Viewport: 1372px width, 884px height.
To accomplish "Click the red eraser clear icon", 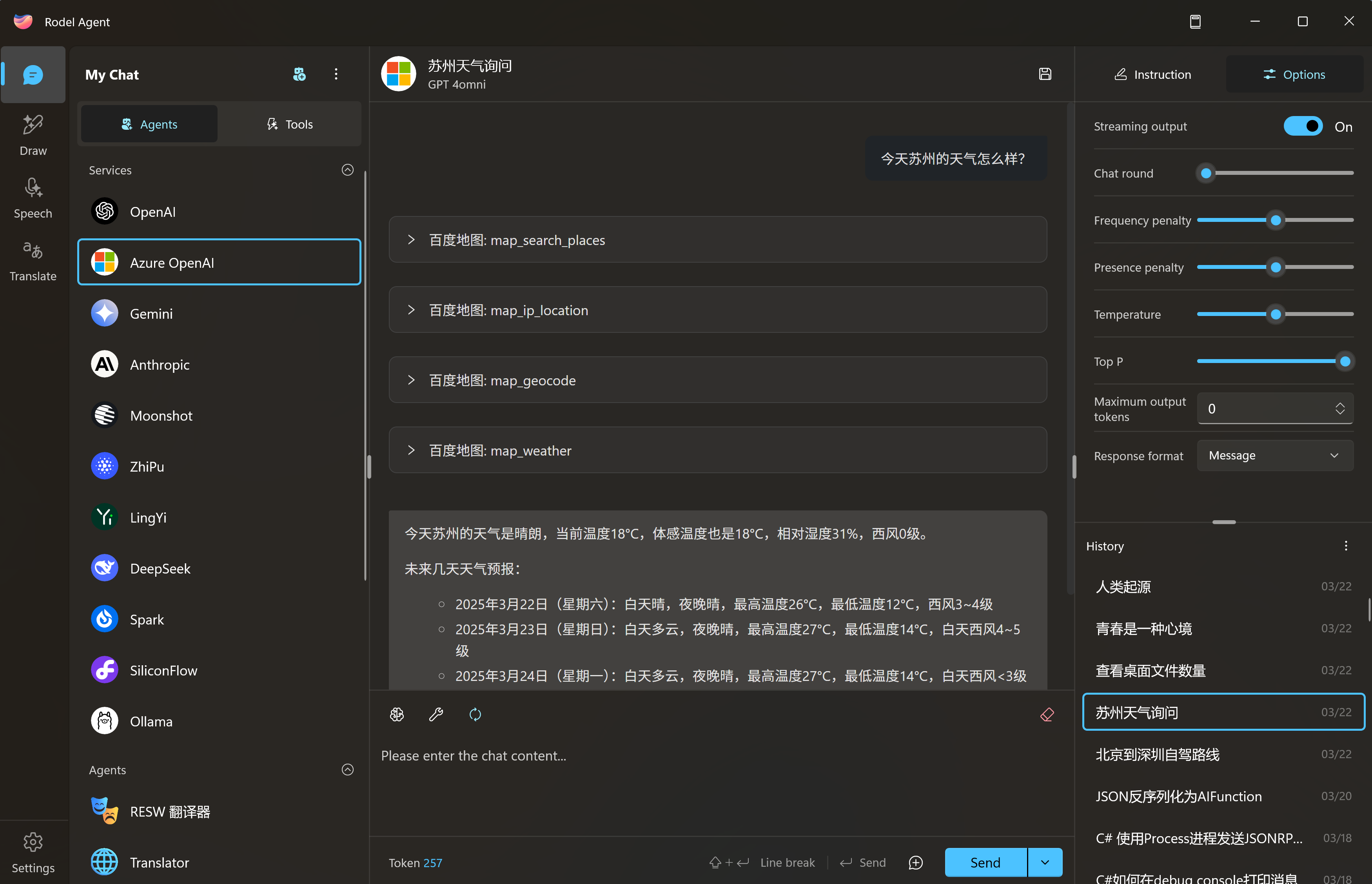I will (1047, 714).
